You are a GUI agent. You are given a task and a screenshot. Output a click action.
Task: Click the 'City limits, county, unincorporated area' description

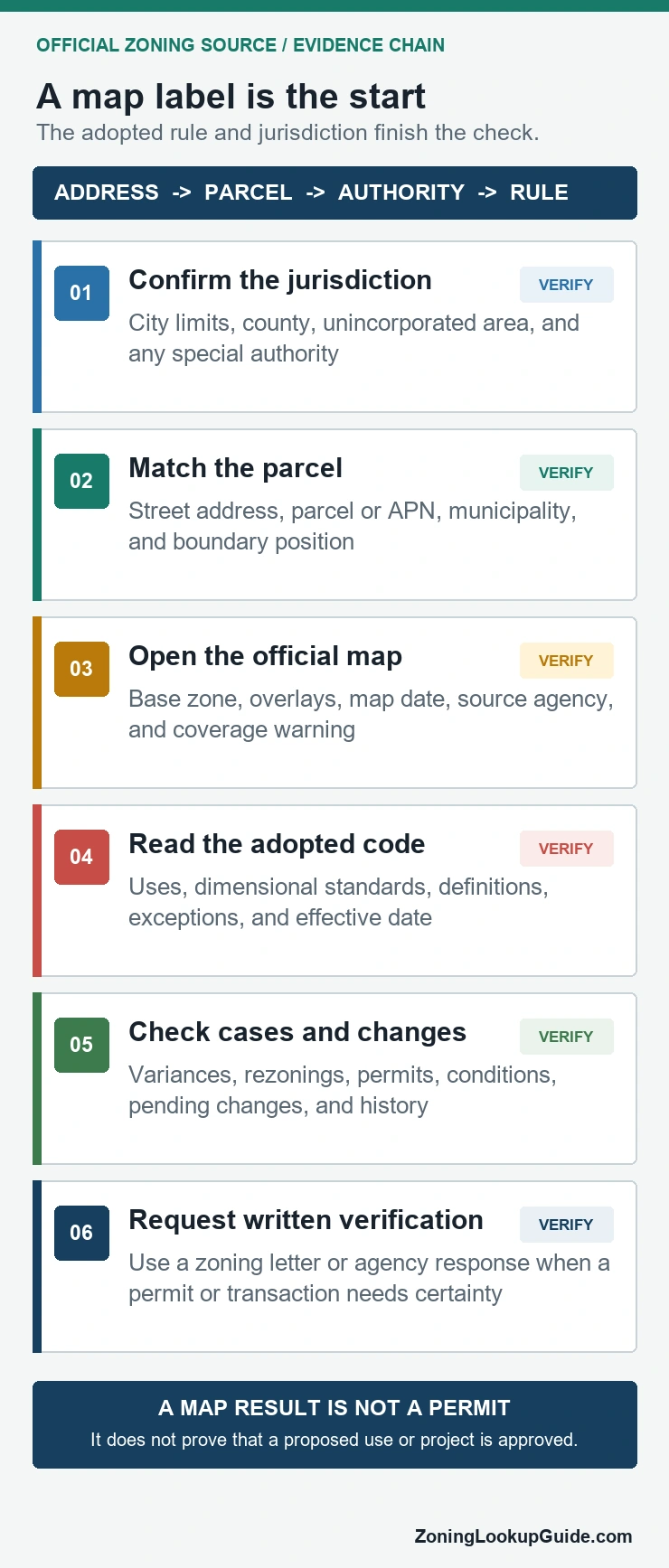click(x=353, y=338)
